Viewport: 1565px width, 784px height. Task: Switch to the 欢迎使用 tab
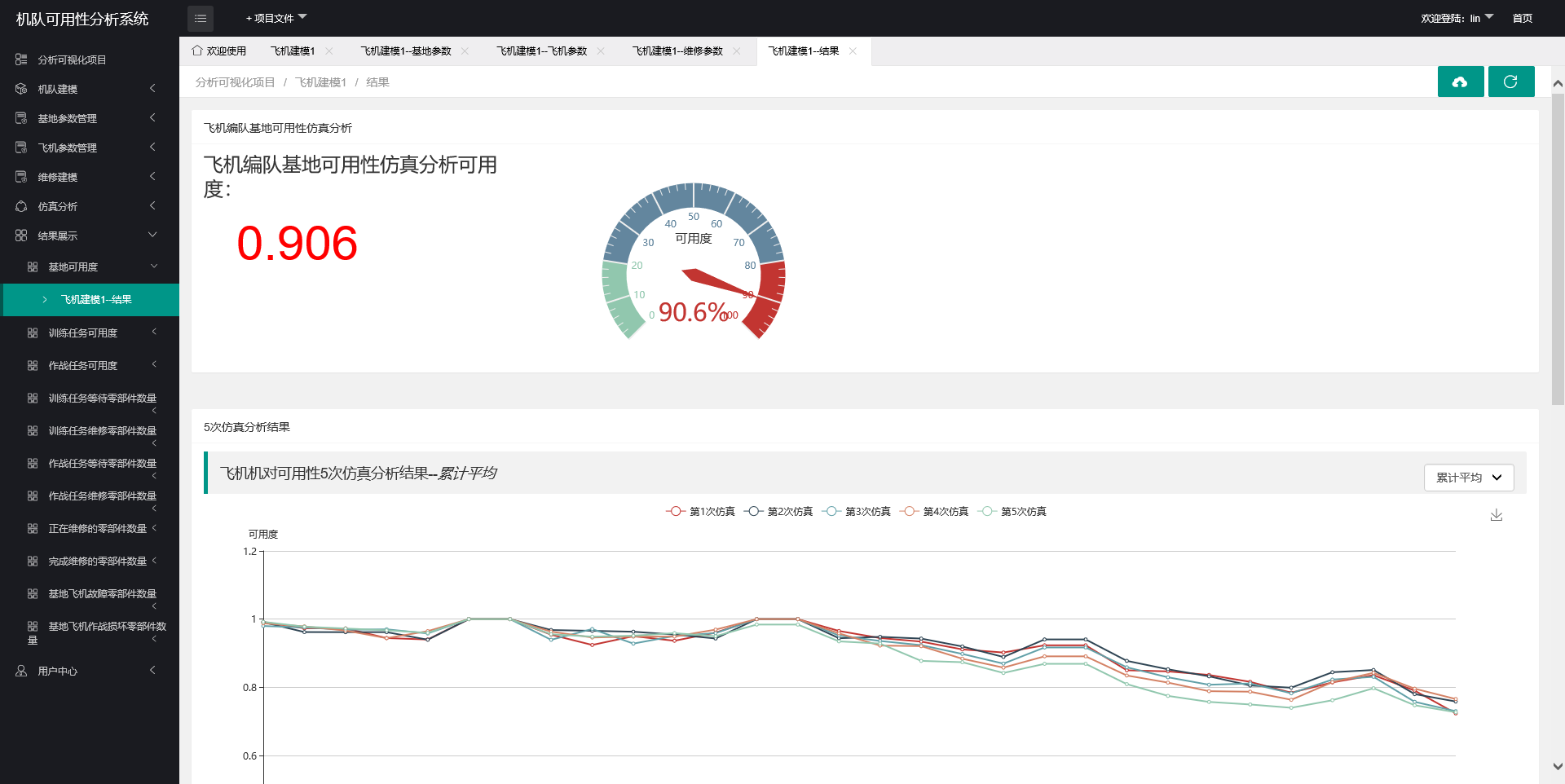coord(218,51)
